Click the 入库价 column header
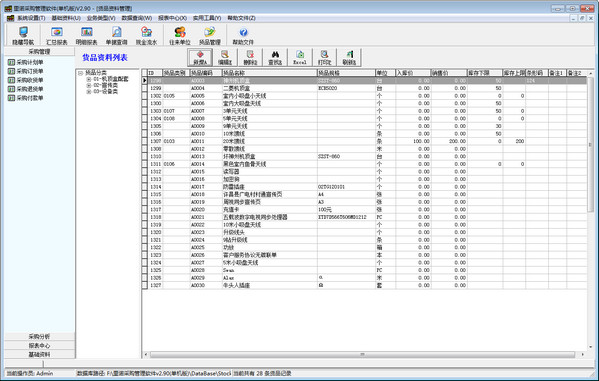The width and height of the screenshot is (599, 381). (413, 73)
